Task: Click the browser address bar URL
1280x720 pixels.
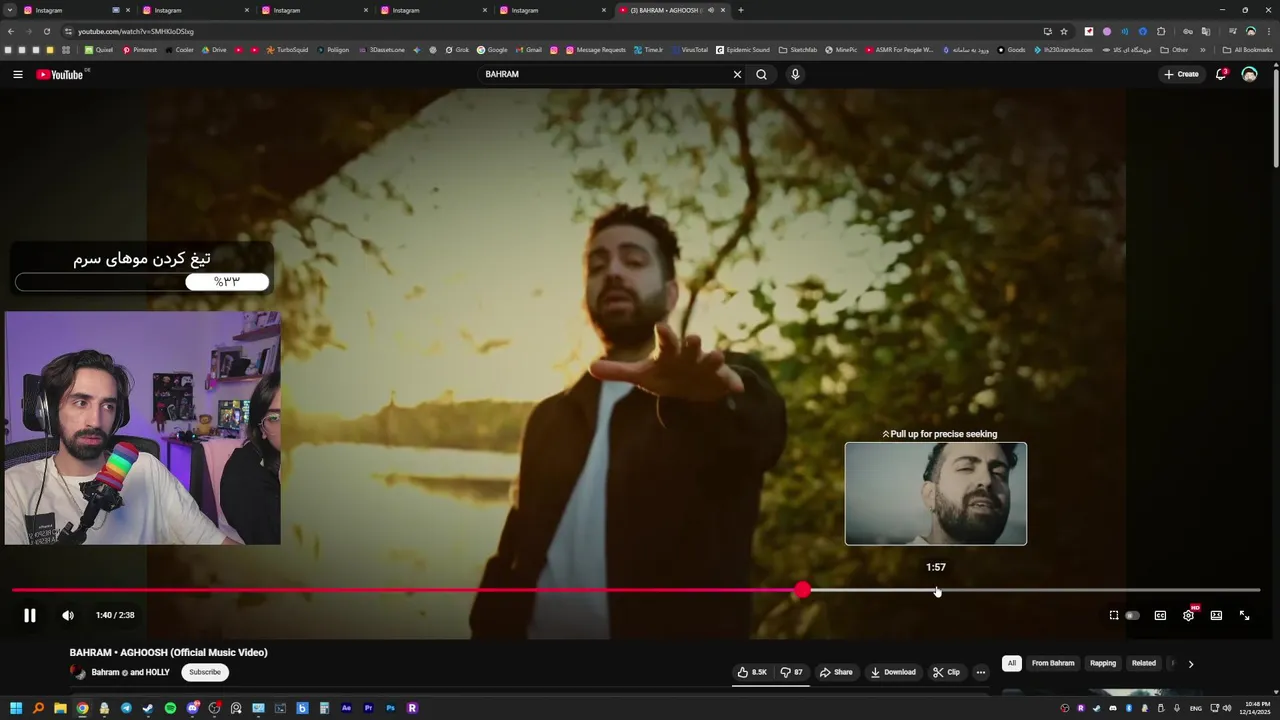Action: [x=136, y=32]
